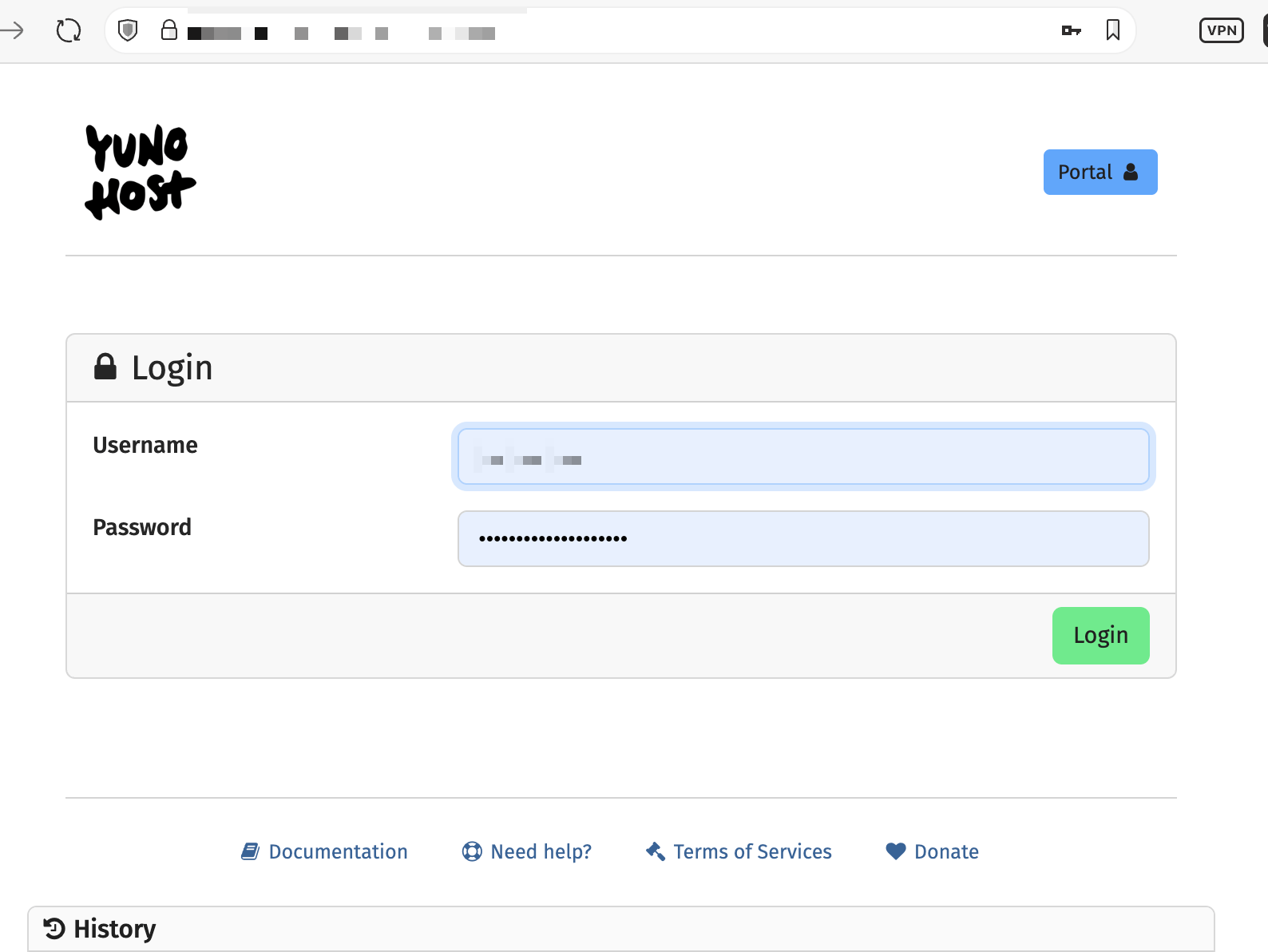Click the green Login button
Image resolution: width=1268 pixels, height=952 pixels.
pyautogui.click(x=1101, y=636)
